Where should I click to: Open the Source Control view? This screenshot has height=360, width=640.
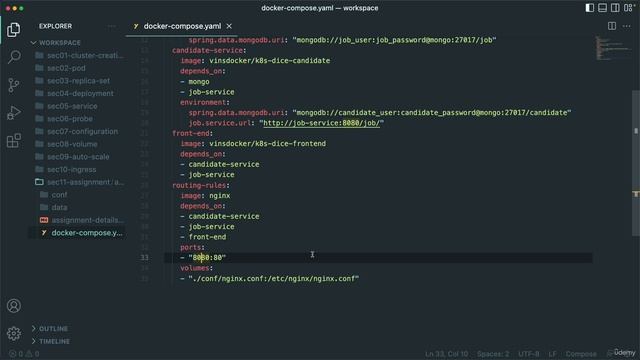click(x=13, y=85)
